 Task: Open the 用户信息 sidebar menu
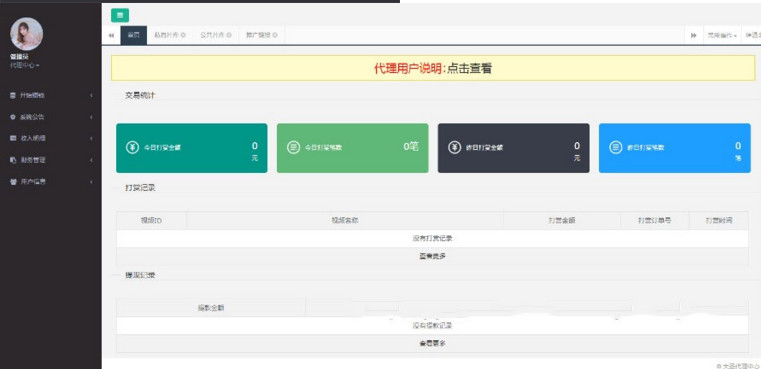tap(51, 182)
